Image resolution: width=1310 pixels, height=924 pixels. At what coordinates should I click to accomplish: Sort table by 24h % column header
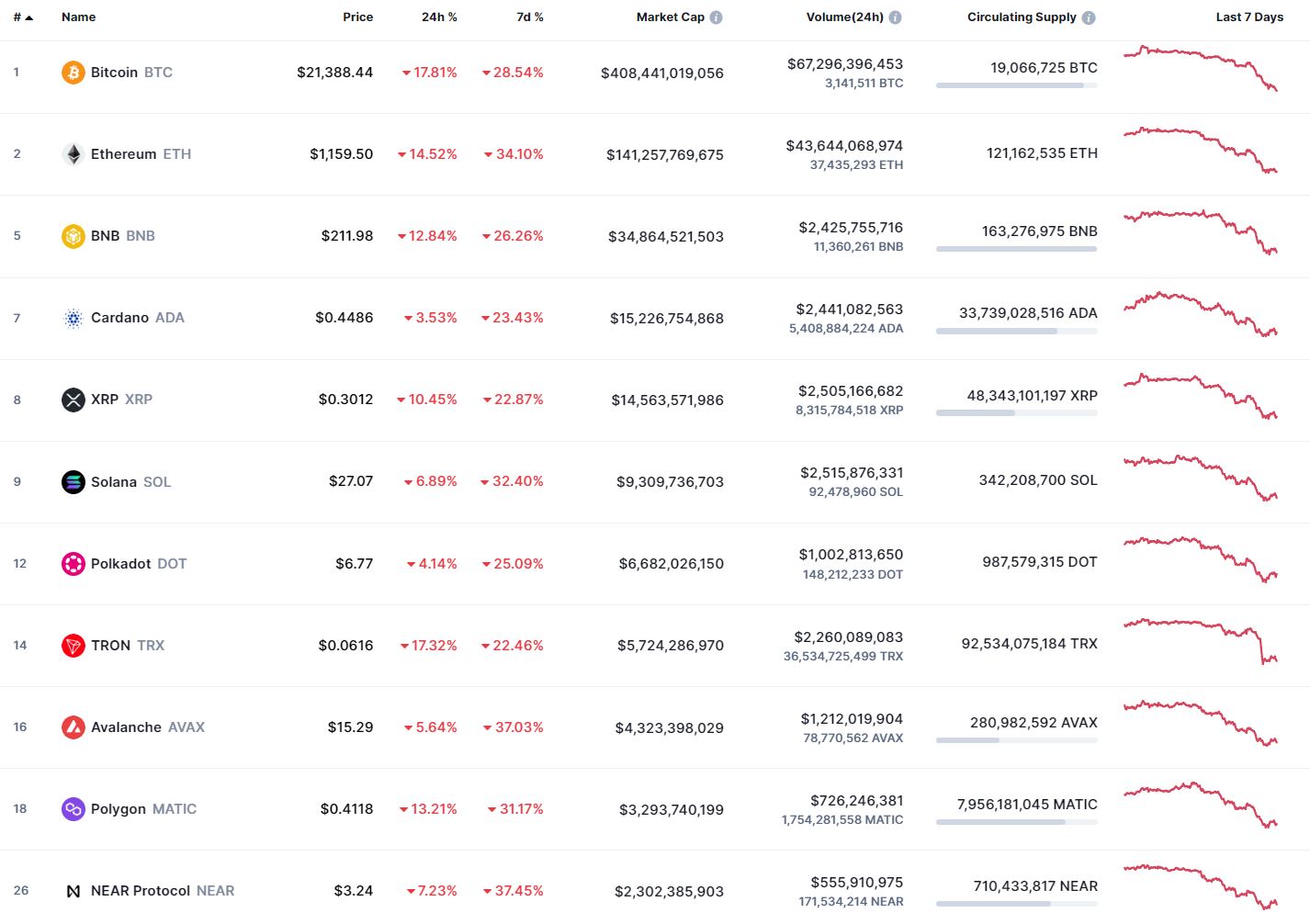tap(439, 17)
